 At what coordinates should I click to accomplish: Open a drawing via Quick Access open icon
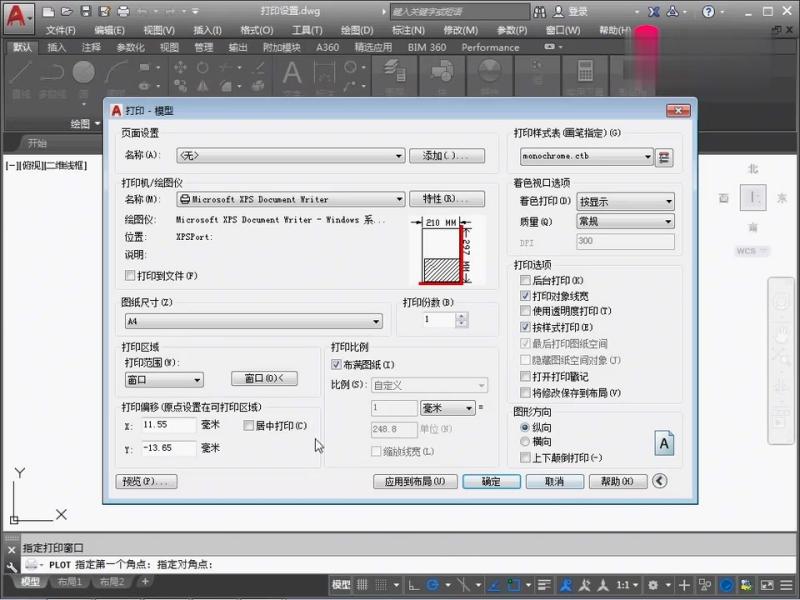point(66,11)
